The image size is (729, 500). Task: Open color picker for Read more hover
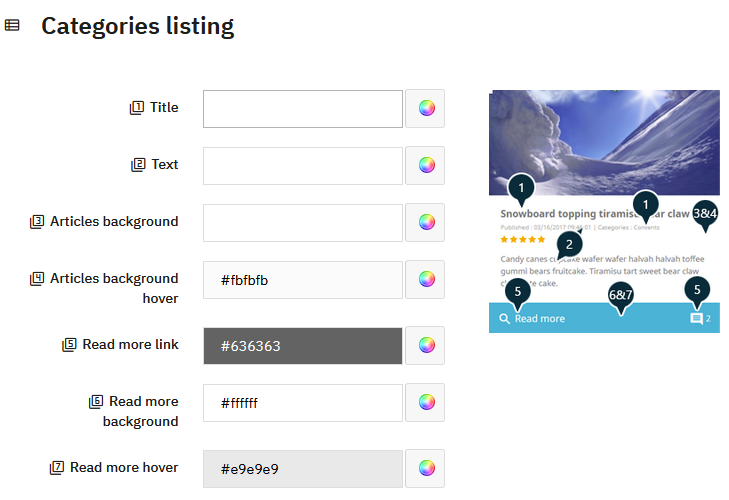[x=426, y=468]
